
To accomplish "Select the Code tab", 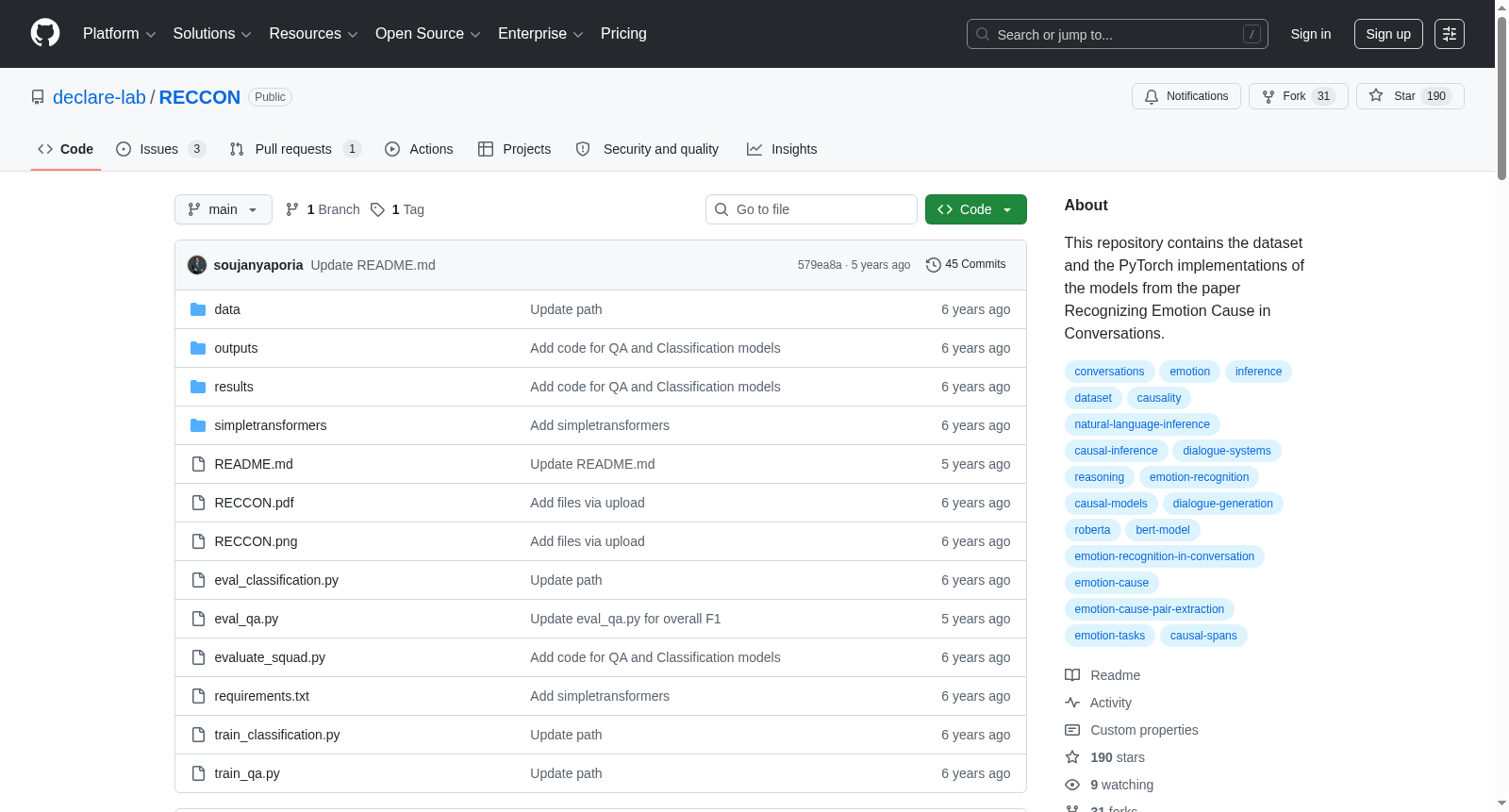I will [66, 149].
